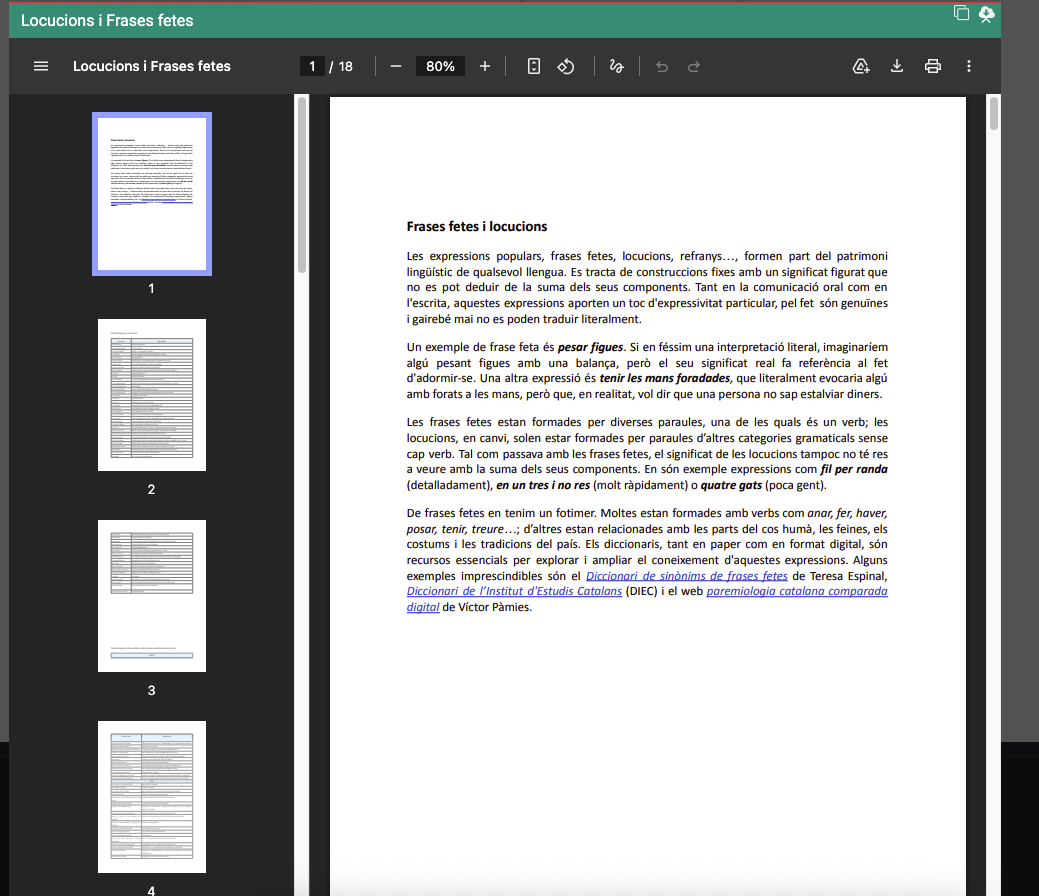Click the redo arrow in toolbar
Screen dimensions: 1039x896
point(694,66)
